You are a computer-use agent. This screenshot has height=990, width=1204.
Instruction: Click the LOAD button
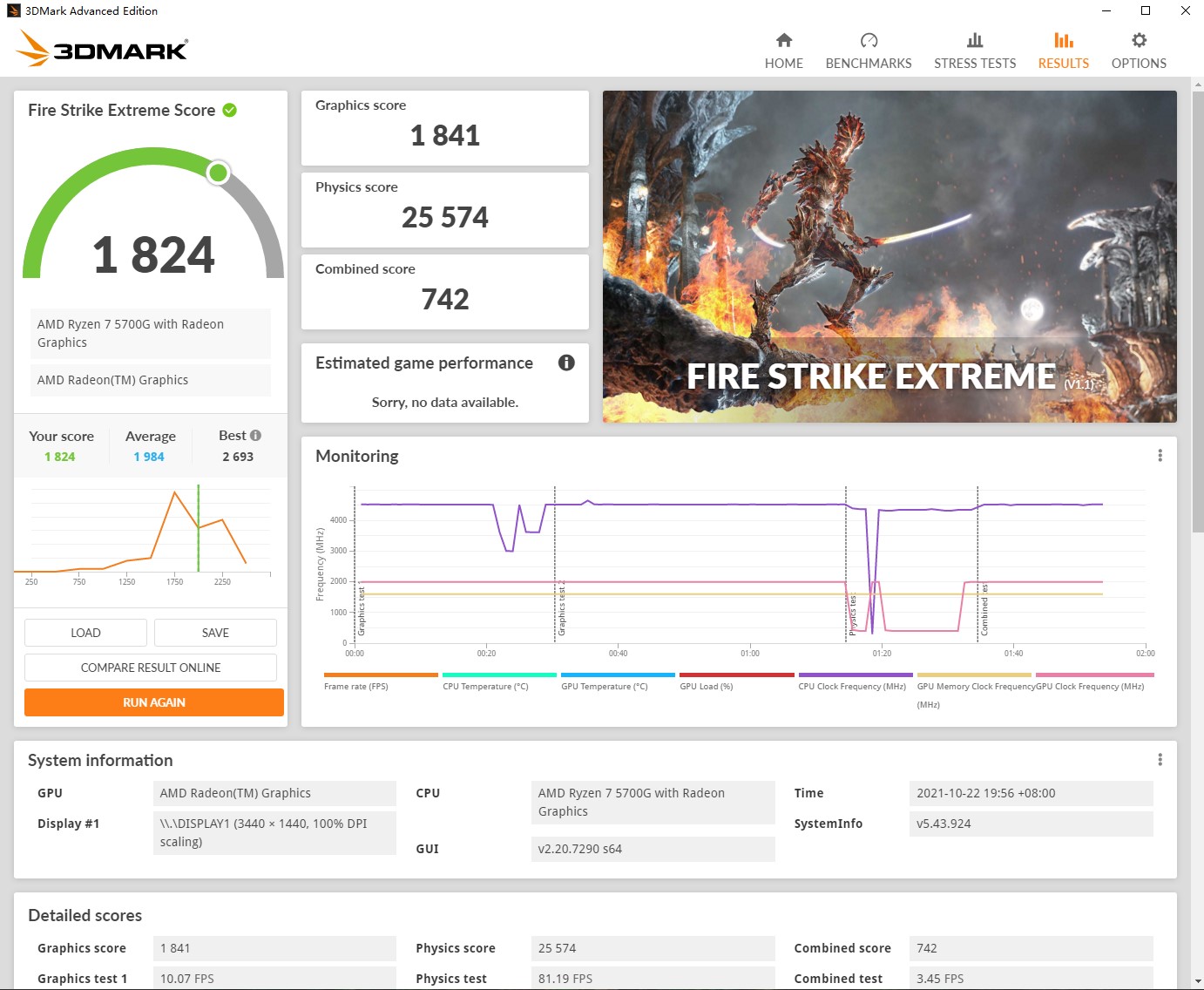[85, 633]
